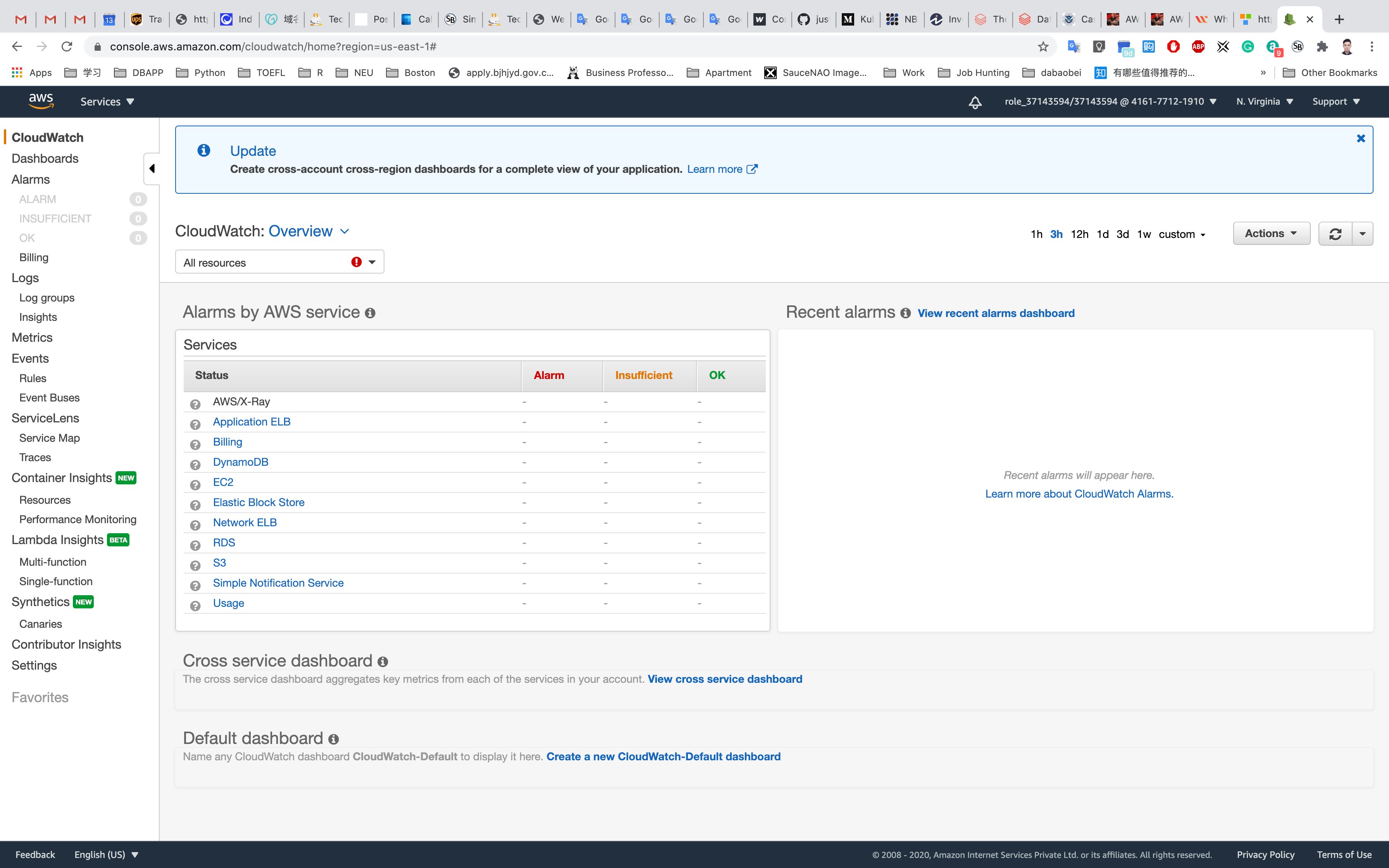Select the 12h time range
1389x868 pixels.
pyautogui.click(x=1079, y=234)
